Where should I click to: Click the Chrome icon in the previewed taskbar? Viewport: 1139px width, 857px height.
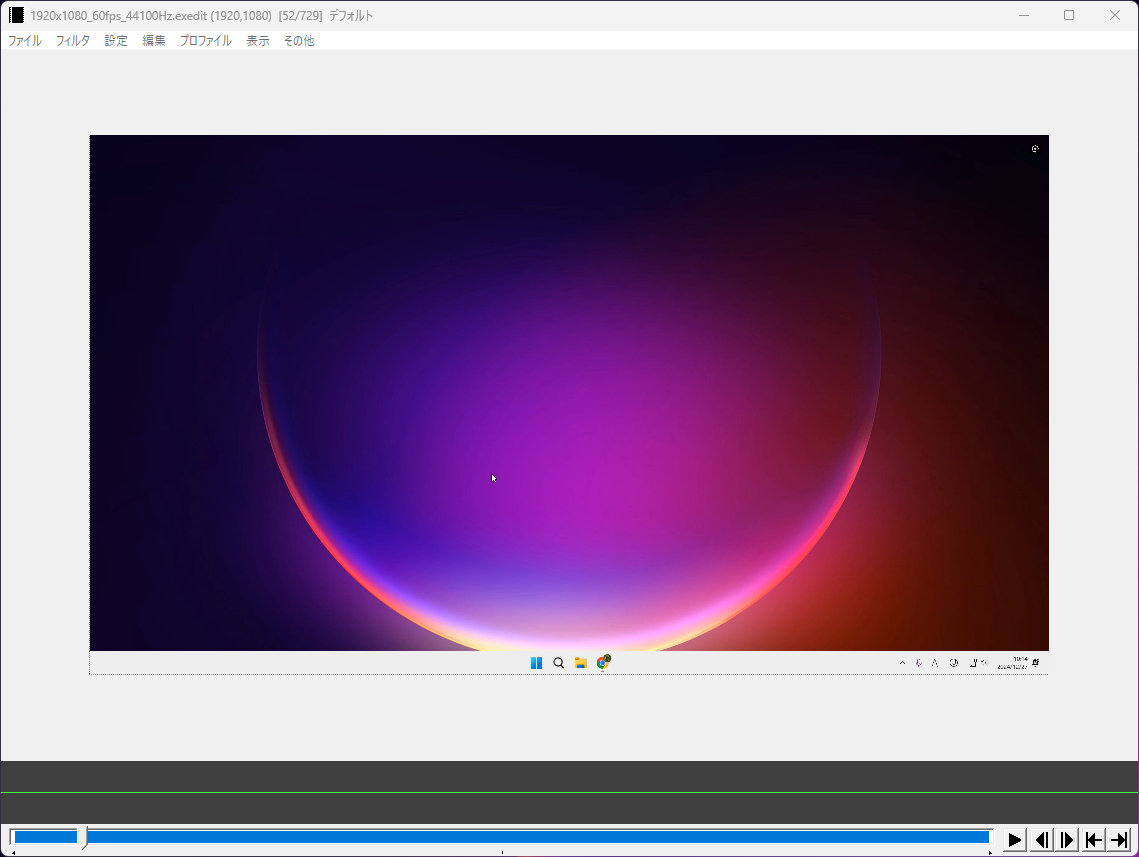[x=603, y=662]
